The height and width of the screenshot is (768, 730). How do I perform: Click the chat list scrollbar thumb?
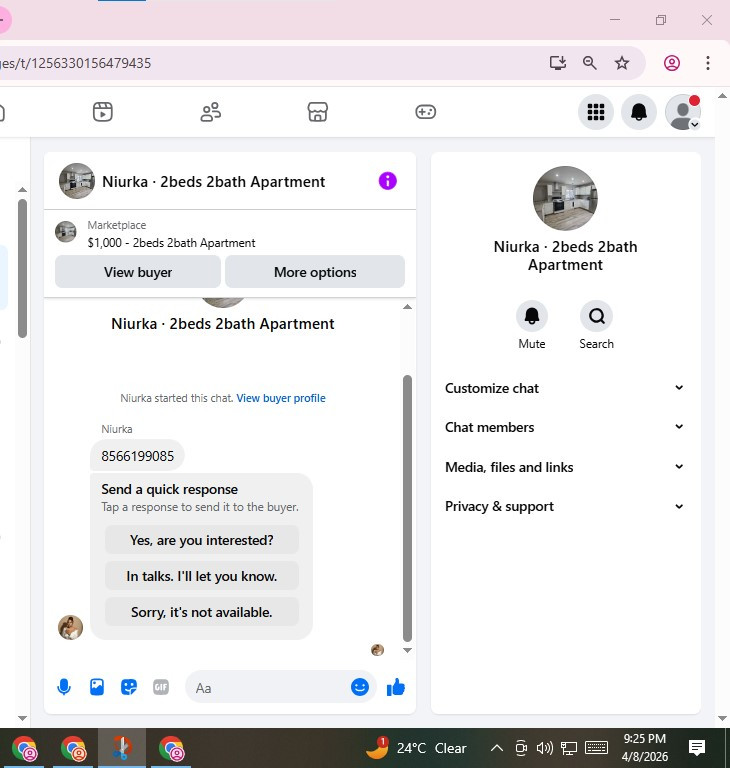[22, 268]
